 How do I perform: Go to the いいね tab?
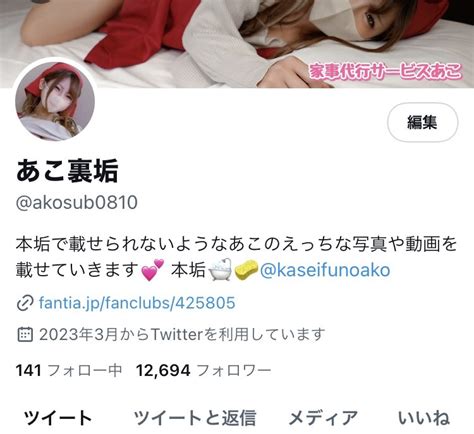(424, 418)
